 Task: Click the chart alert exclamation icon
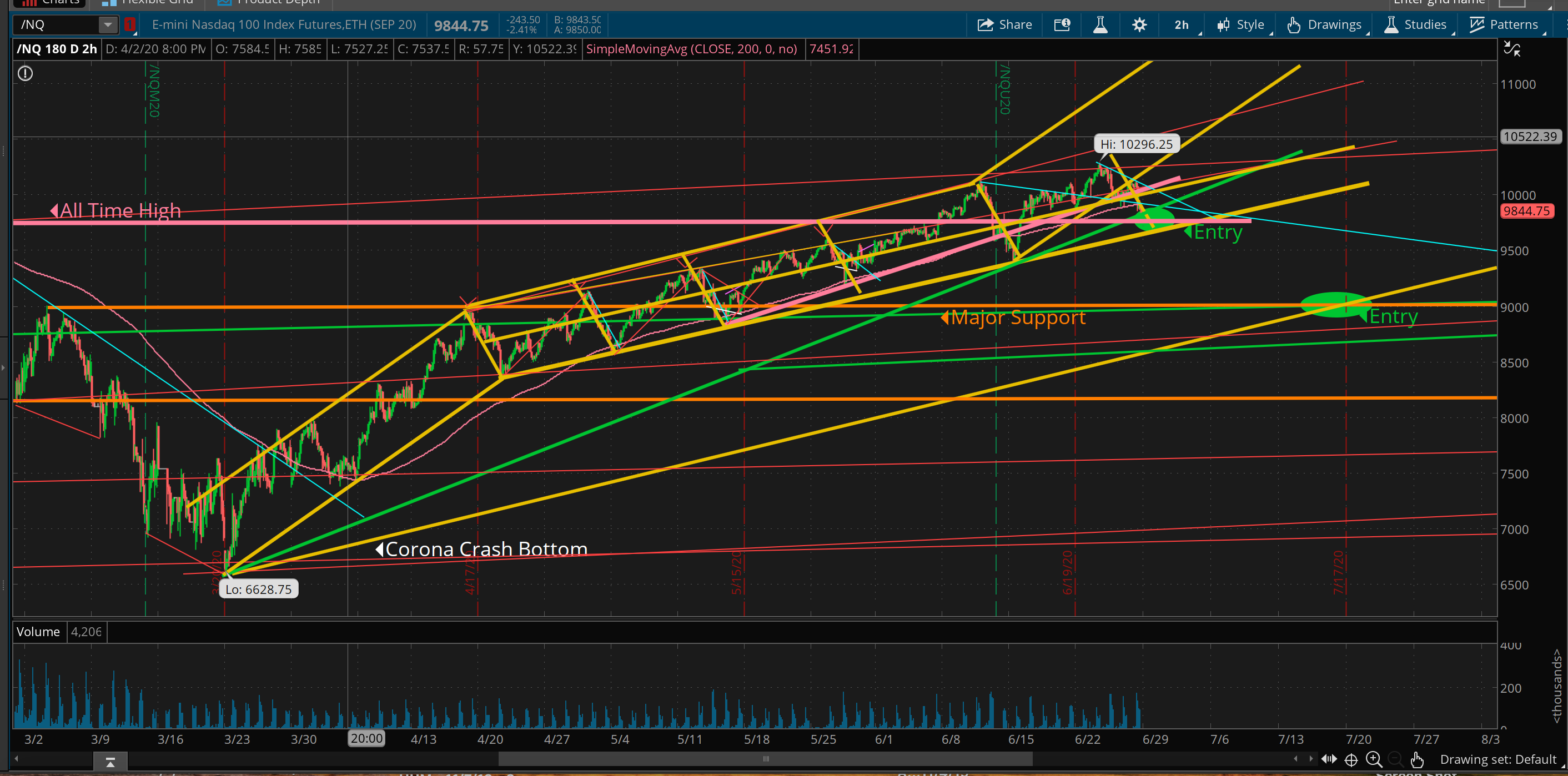pyautogui.click(x=25, y=74)
